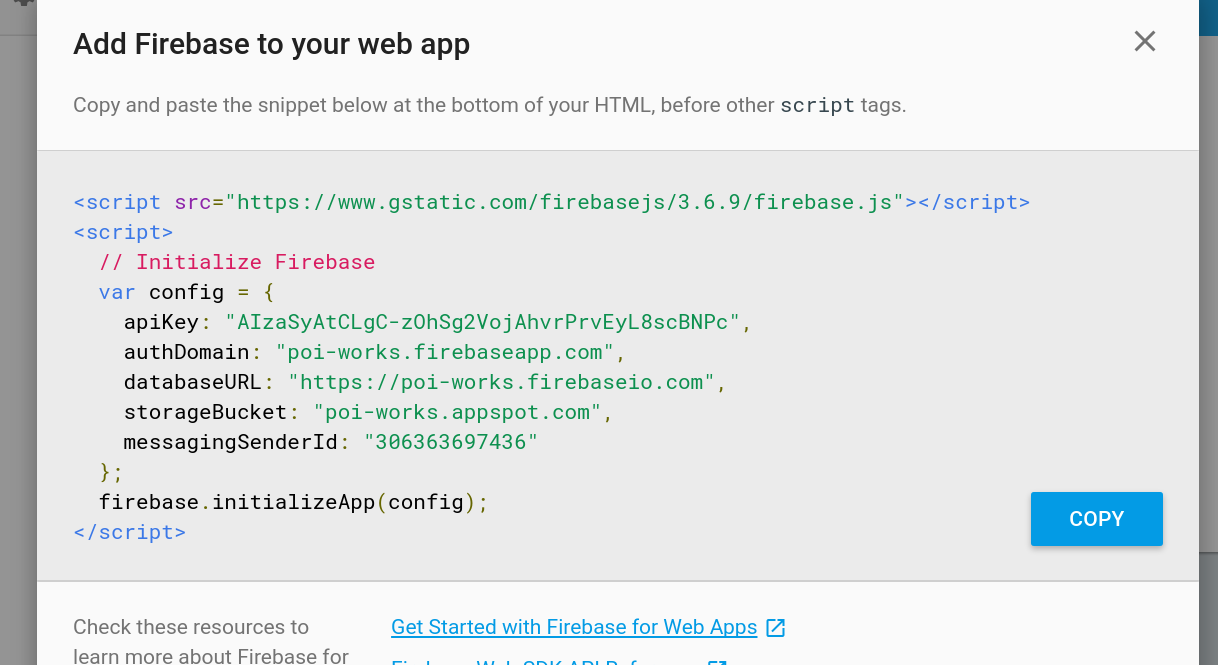The height and width of the screenshot is (665, 1218).
Task: Click the firebase.js script source URL
Action: [x=558, y=201]
